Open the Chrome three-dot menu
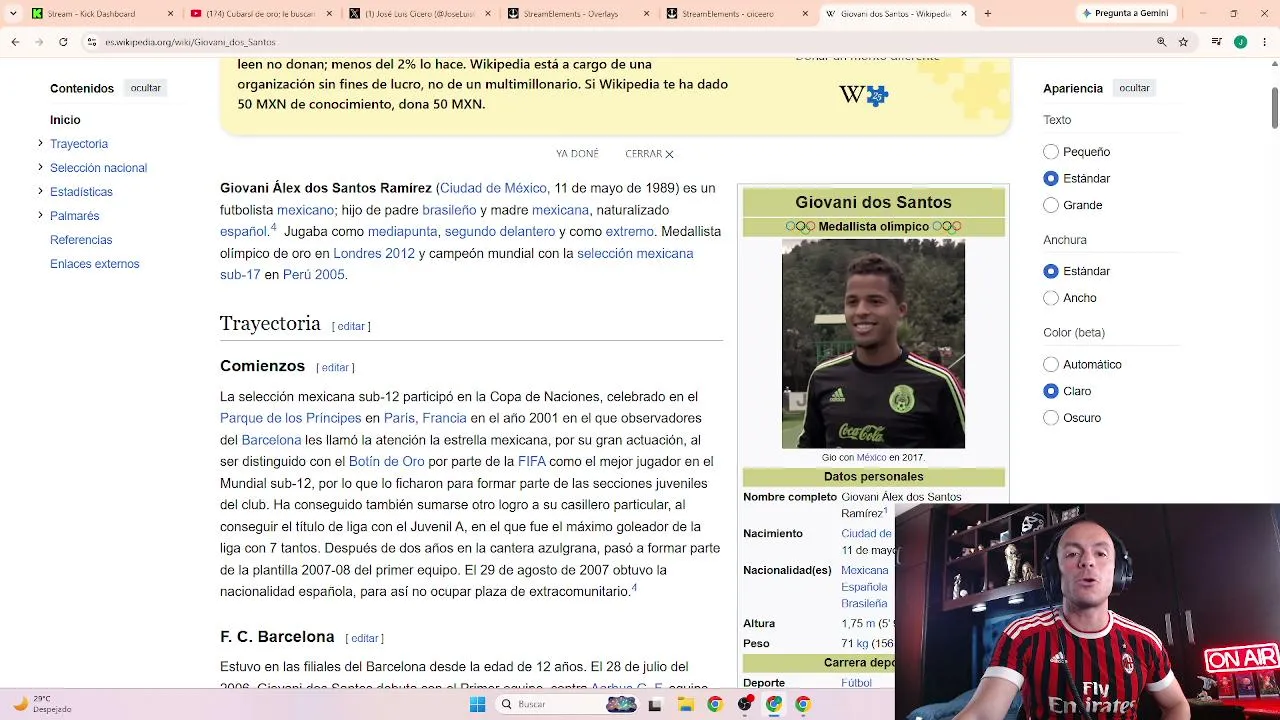 click(1263, 42)
